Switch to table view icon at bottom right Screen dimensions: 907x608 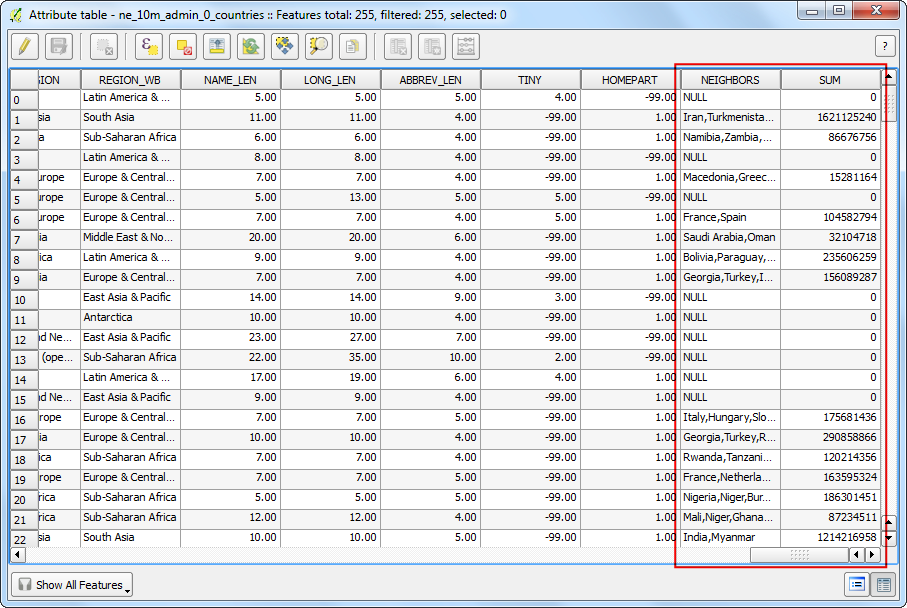tap(883, 584)
